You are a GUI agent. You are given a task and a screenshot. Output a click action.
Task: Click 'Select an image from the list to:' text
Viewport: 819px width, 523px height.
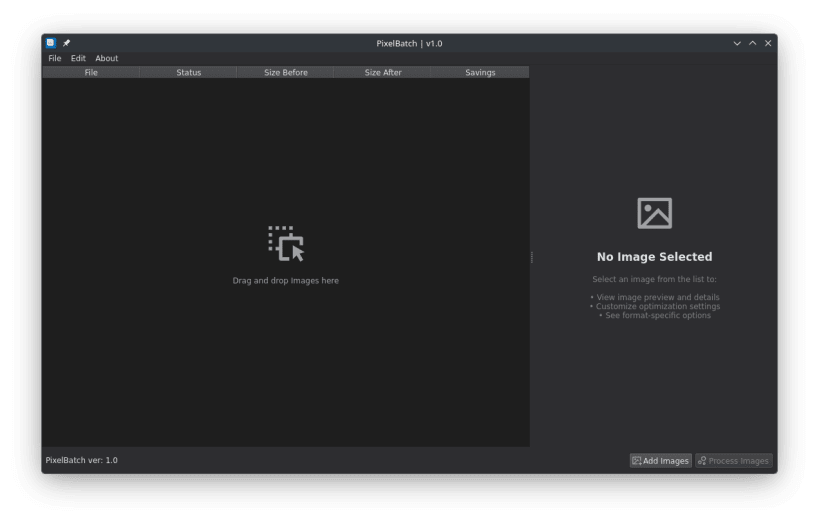(654, 279)
